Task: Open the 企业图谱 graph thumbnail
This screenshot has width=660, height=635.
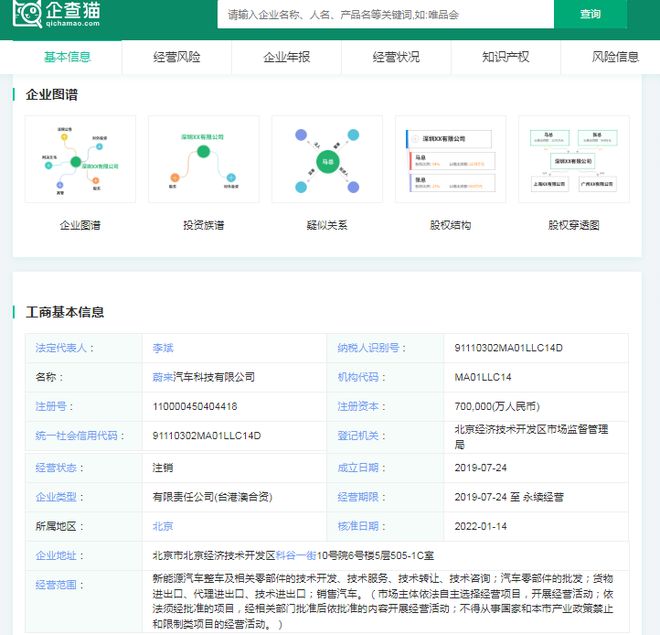Action: click(80, 159)
